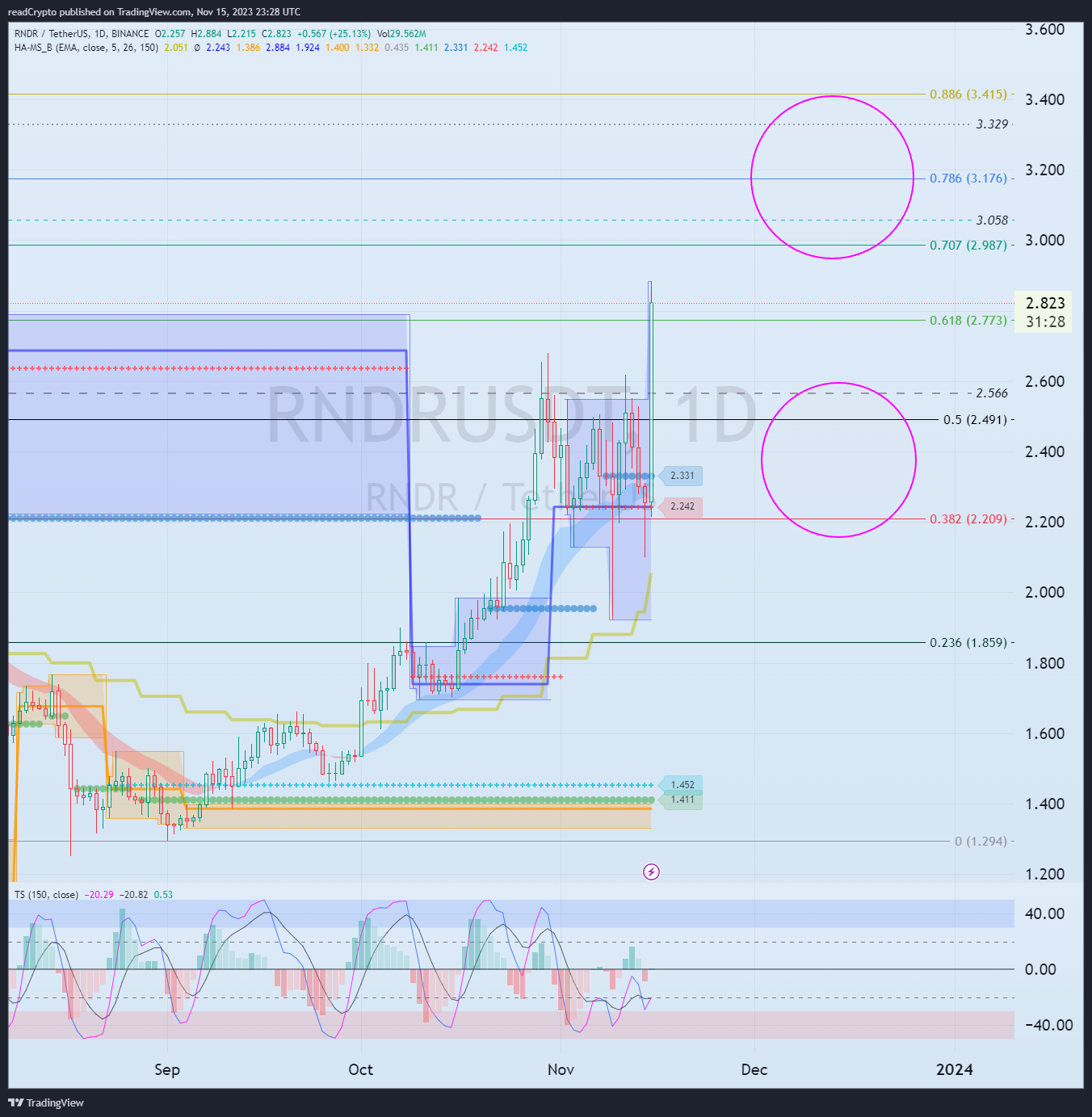Viewport: 1092px width, 1117px height.
Task: Click the green price tag 1.411
Action: pyautogui.click(x=682, y=800)
